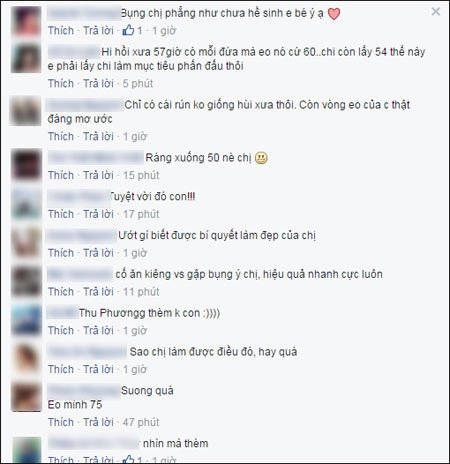This screenshot has height=464, width=450.
Task: Click the red heart emoji in first comment
Action: click(334, 14)
